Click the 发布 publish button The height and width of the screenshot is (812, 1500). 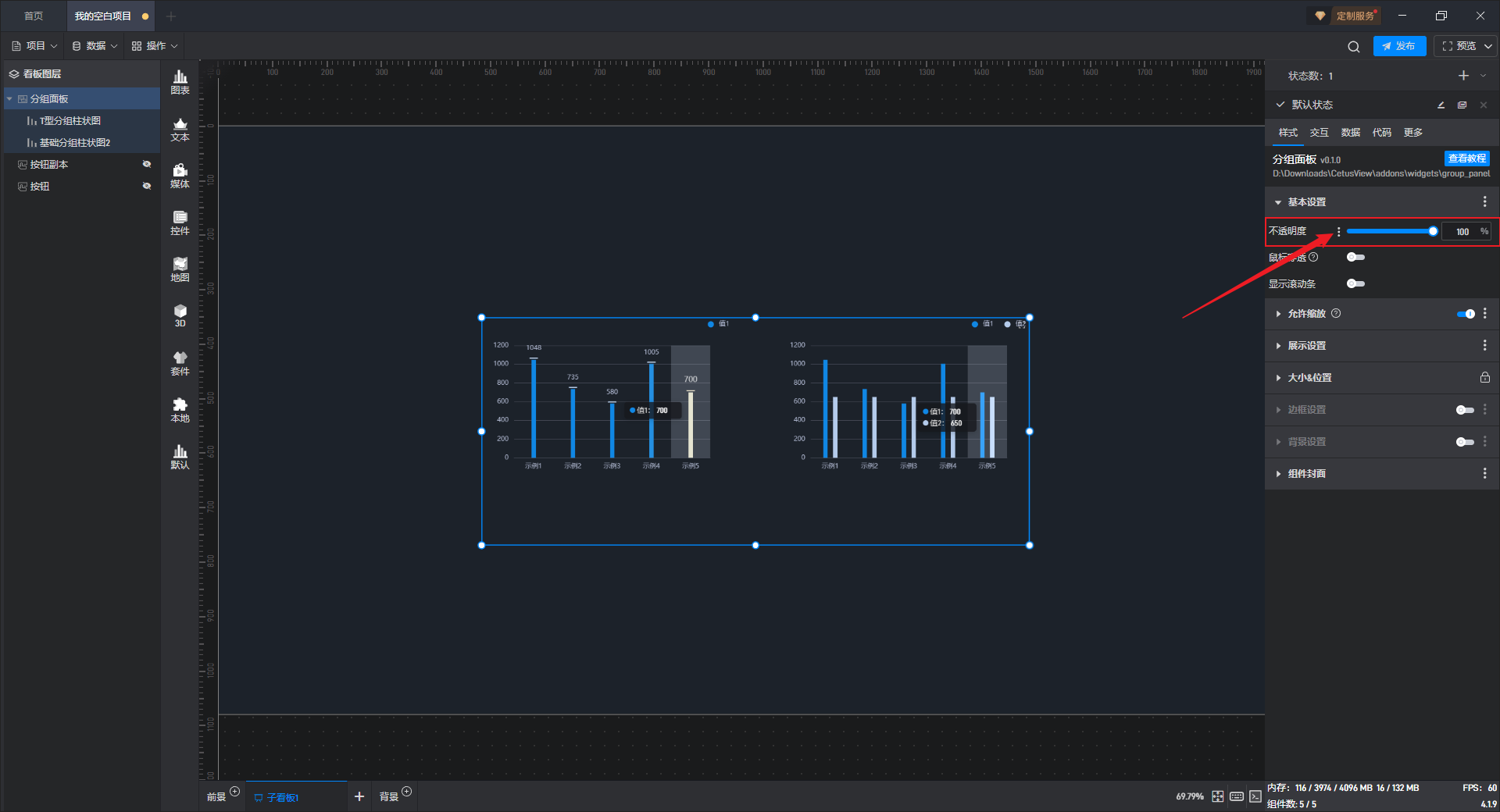tap(1399, 46)
